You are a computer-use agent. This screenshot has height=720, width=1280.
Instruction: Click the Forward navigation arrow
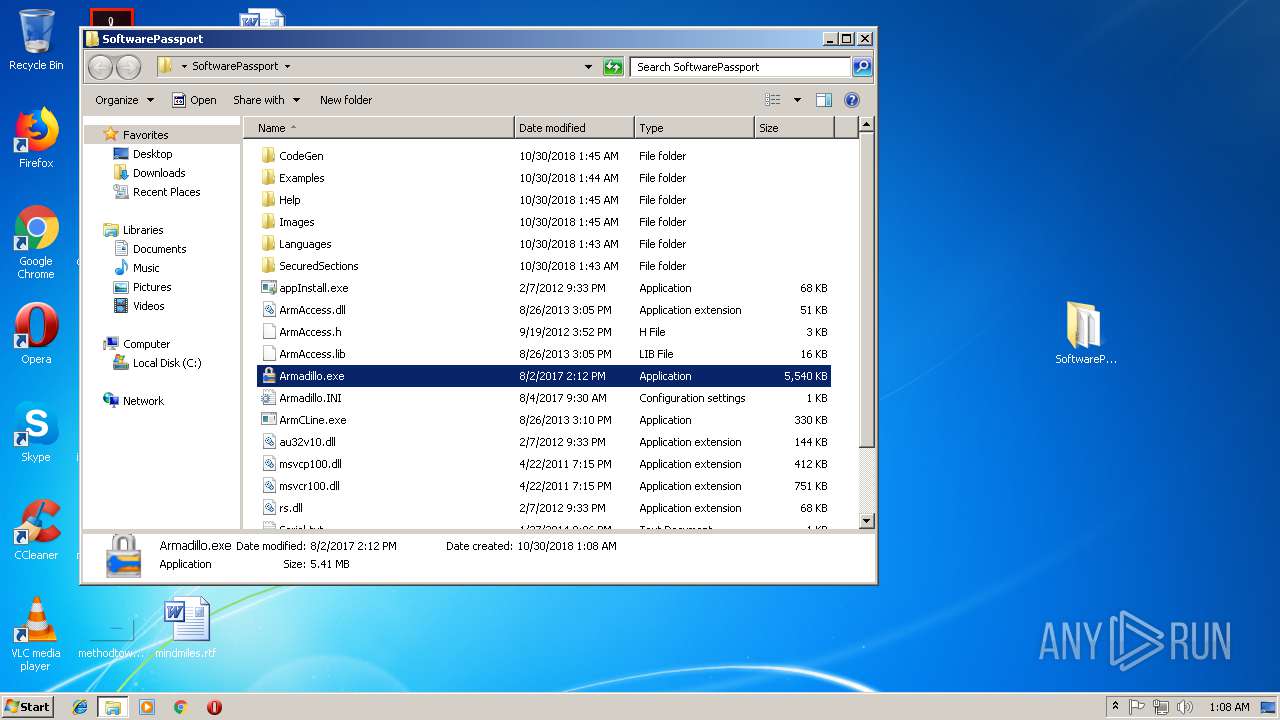pyautogui.click(x=128, y=67)
